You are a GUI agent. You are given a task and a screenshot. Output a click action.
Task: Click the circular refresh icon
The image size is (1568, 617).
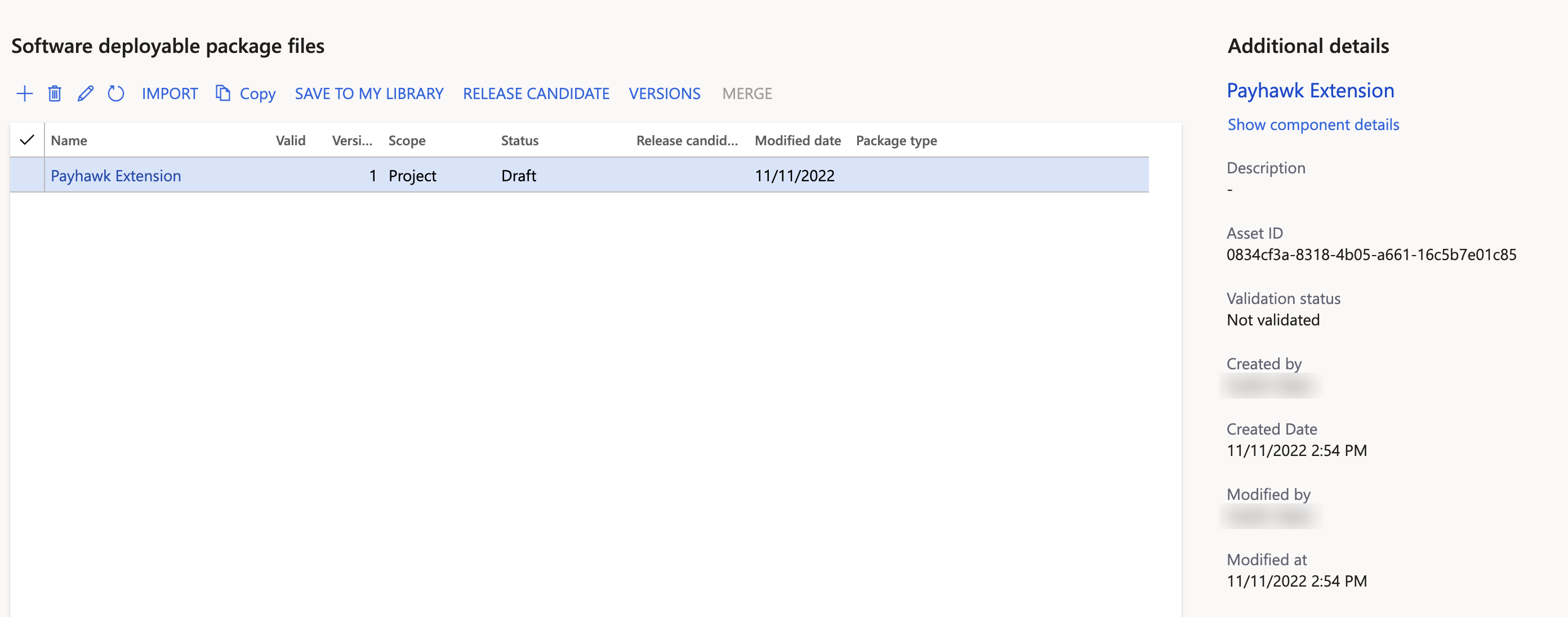pos(115,93)
